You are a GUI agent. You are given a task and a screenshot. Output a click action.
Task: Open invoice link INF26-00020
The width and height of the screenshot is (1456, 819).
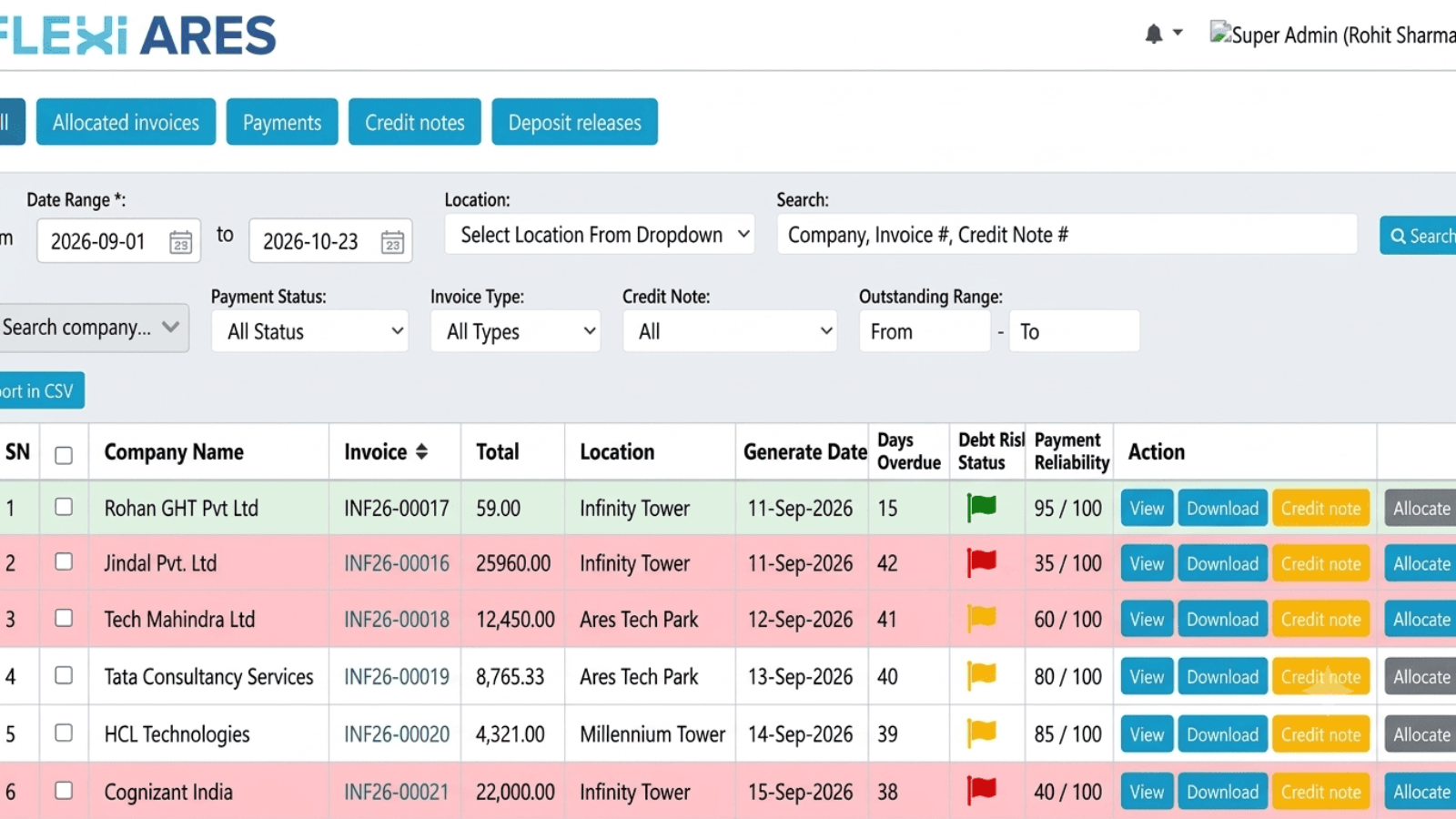click(397, 733)
